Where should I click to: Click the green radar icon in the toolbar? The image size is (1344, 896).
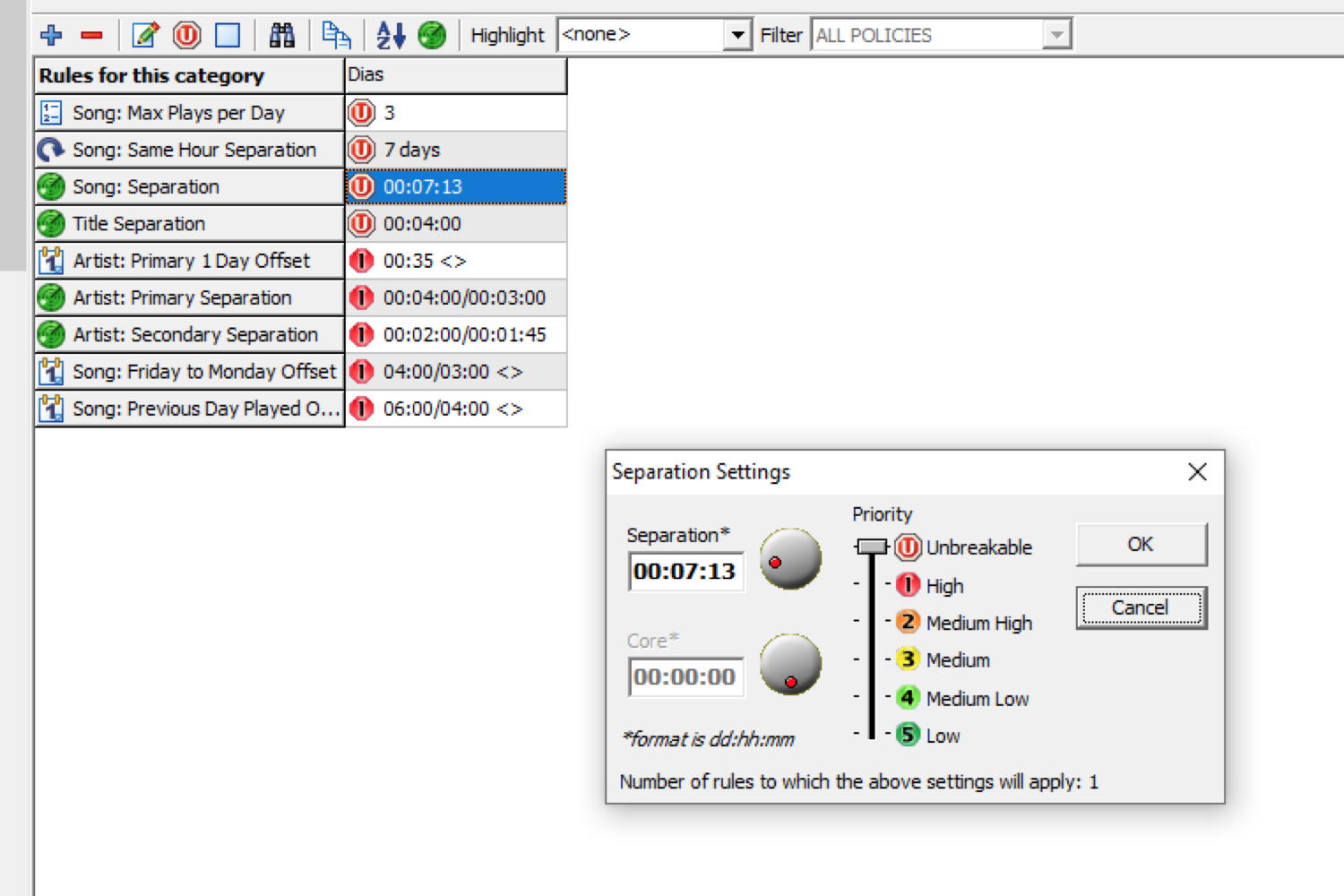tap(432, 35)
